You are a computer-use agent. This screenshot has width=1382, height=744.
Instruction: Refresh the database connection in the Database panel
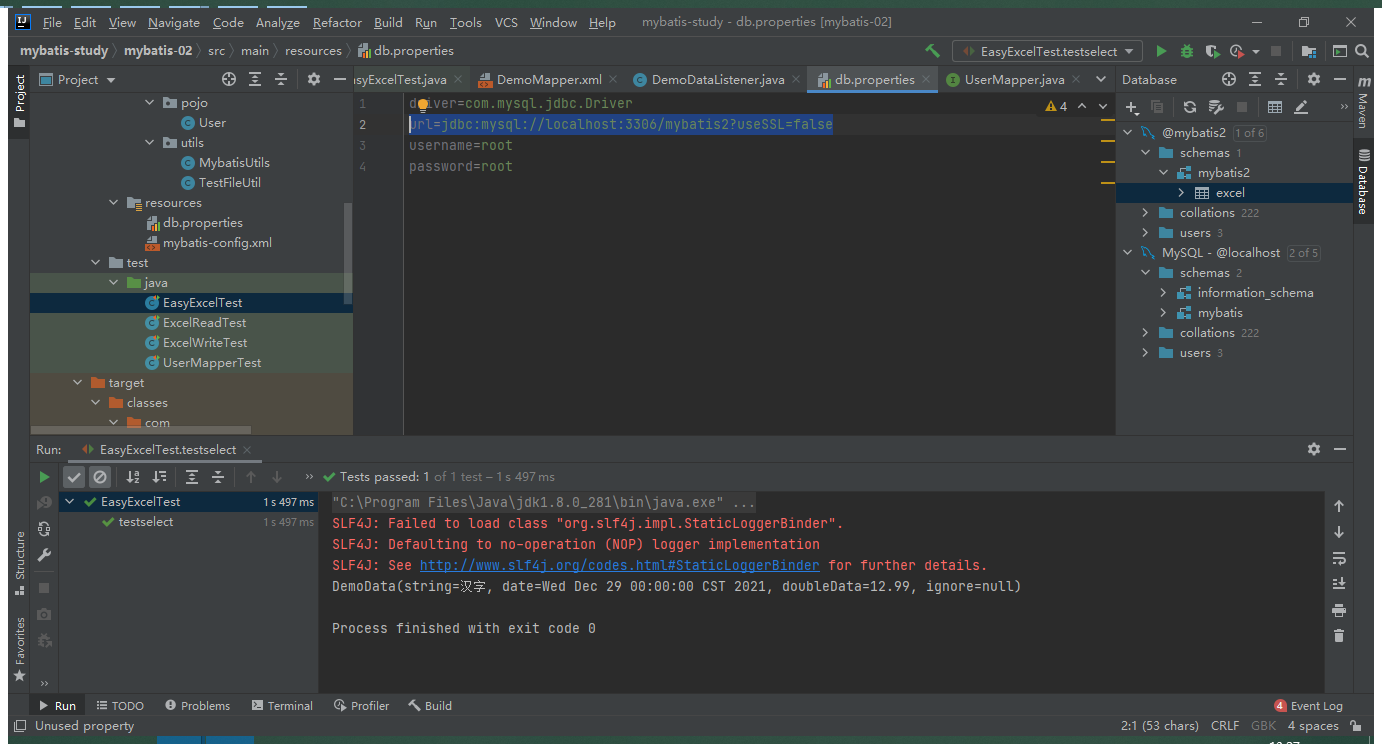[x=1190, y=107]
